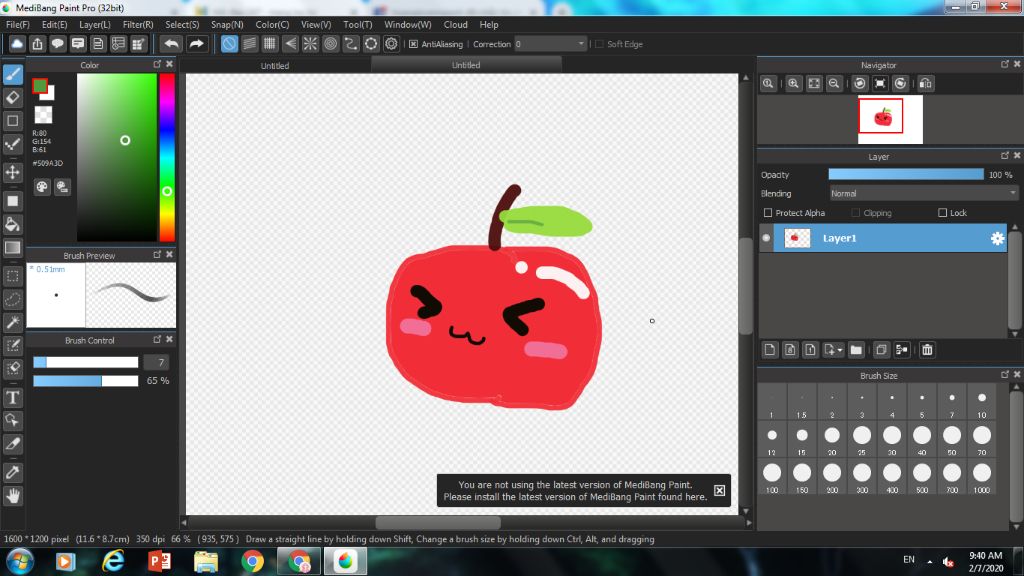Image resolution: width=1024 pixels, height=576 pixels.
Task: Choose brush size 1000
Action: click(x=982, y=477)
